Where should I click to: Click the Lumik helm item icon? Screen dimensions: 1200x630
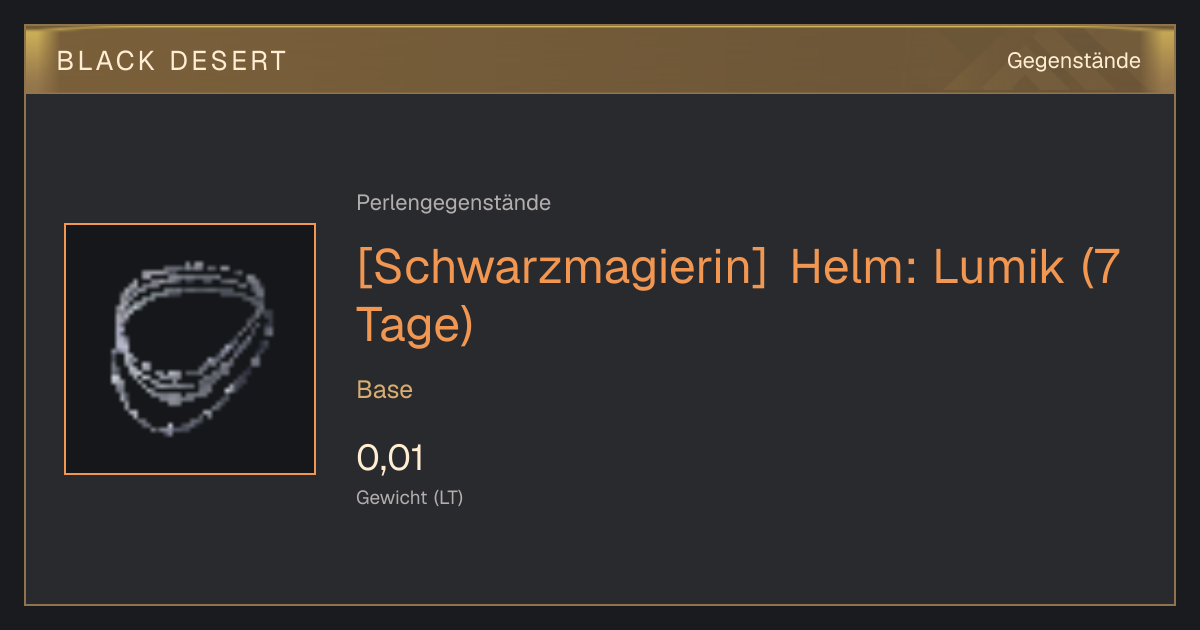190,348
